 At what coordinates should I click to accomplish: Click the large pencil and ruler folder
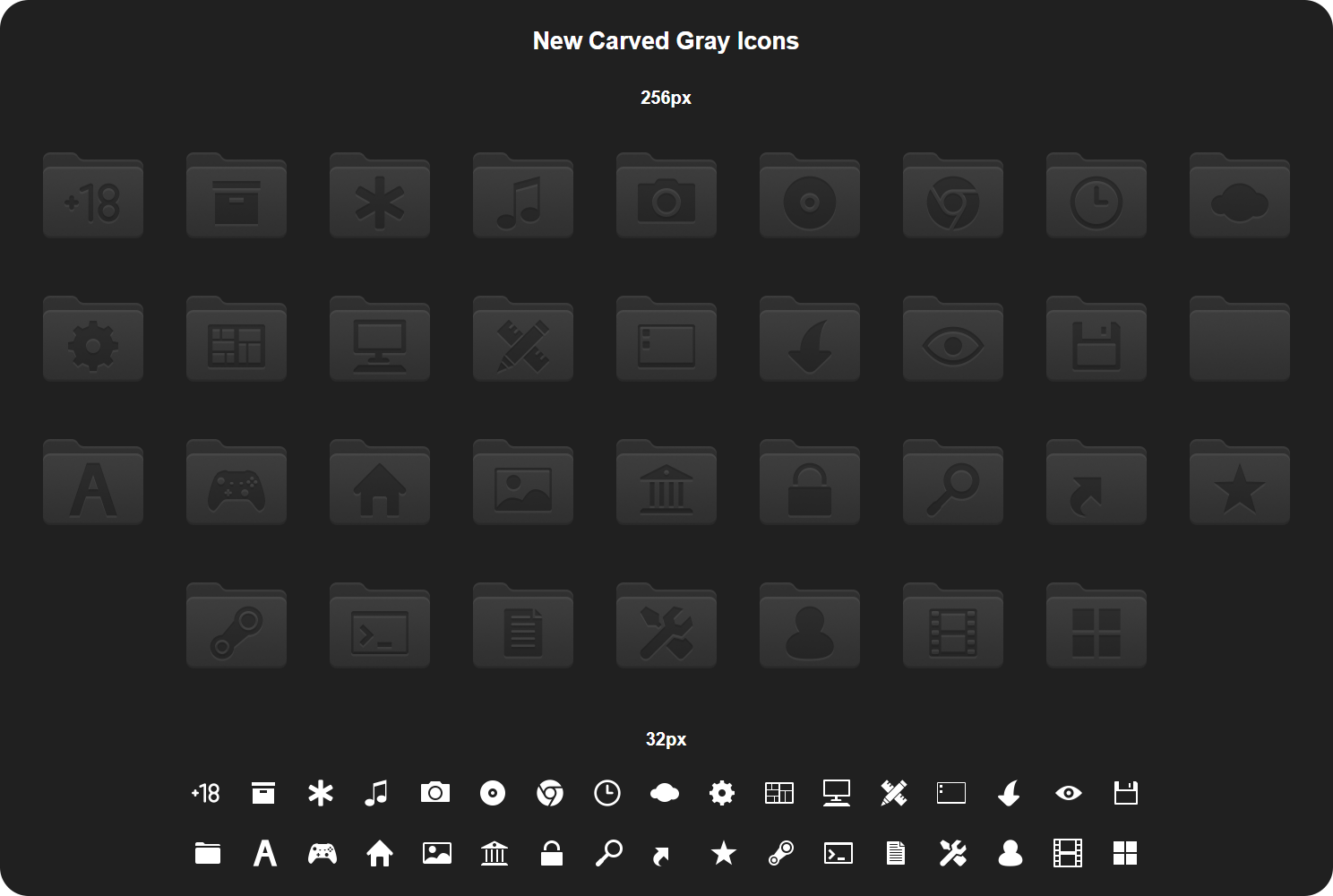523,338
